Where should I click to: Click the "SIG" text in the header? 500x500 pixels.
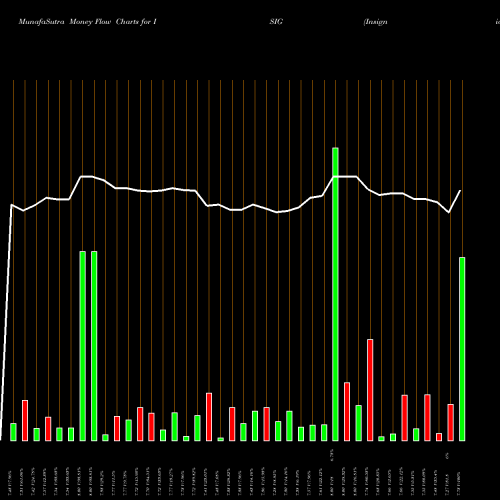coord(276,22)
